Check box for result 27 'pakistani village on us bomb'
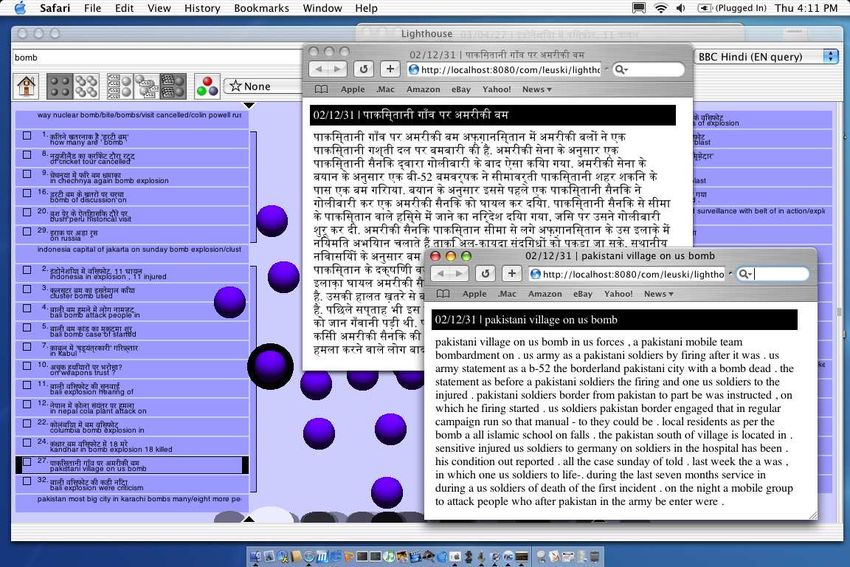This screenshot has height=567, width=850. 27,462
